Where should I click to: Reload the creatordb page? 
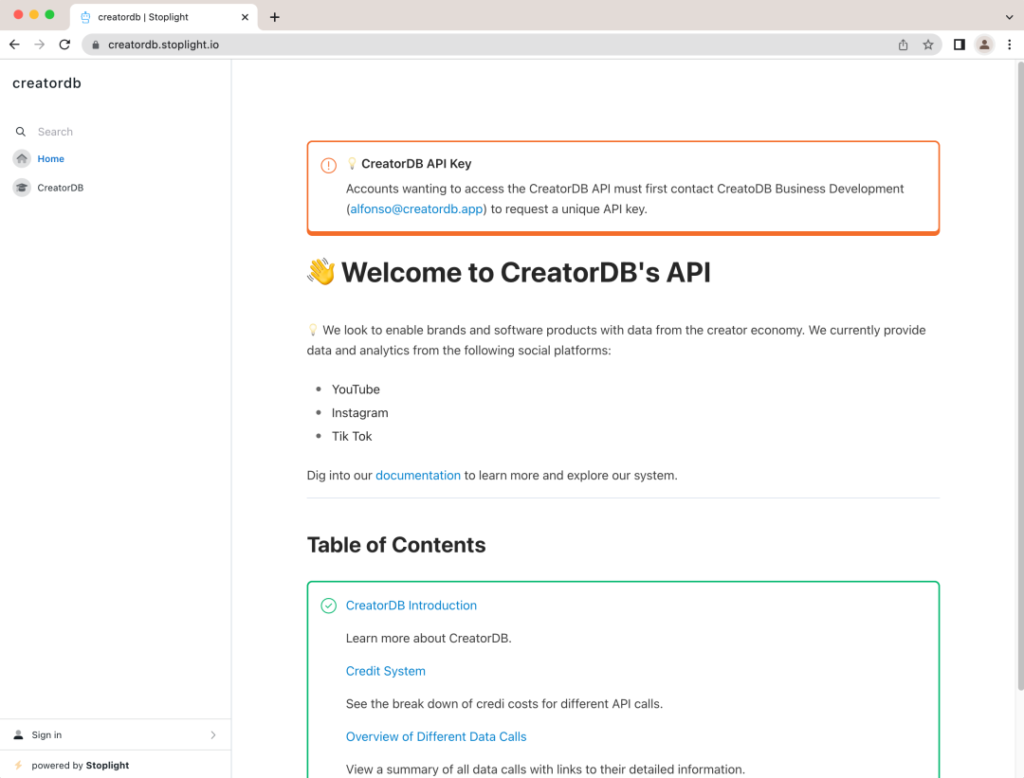64,44
